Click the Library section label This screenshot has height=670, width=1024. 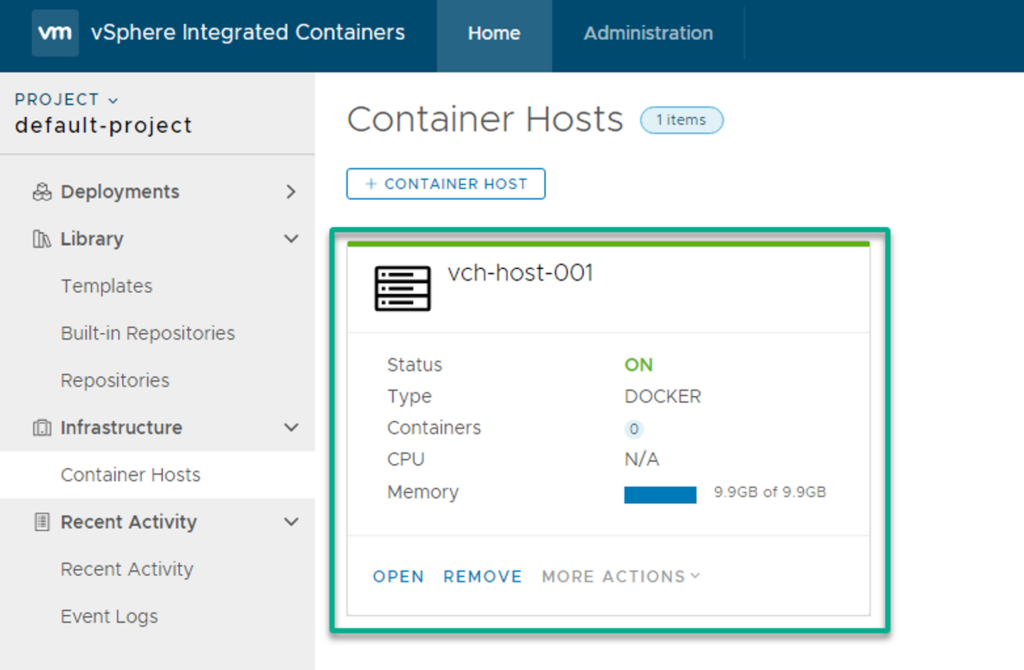92,239
